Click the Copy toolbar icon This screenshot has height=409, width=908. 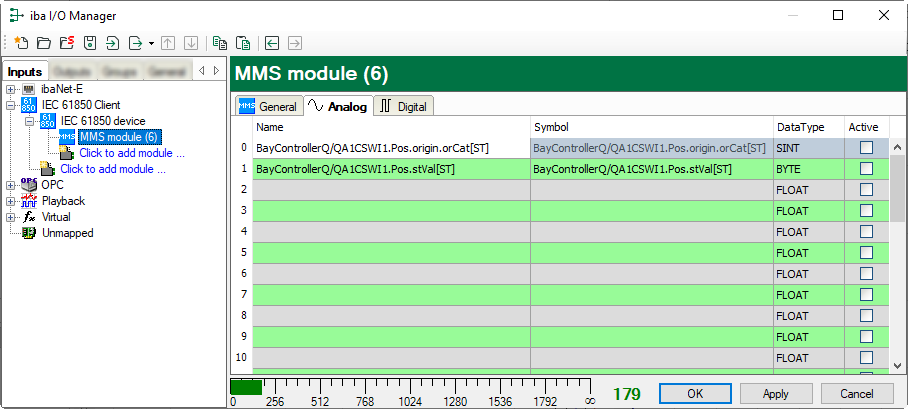(x=219, y=43)
